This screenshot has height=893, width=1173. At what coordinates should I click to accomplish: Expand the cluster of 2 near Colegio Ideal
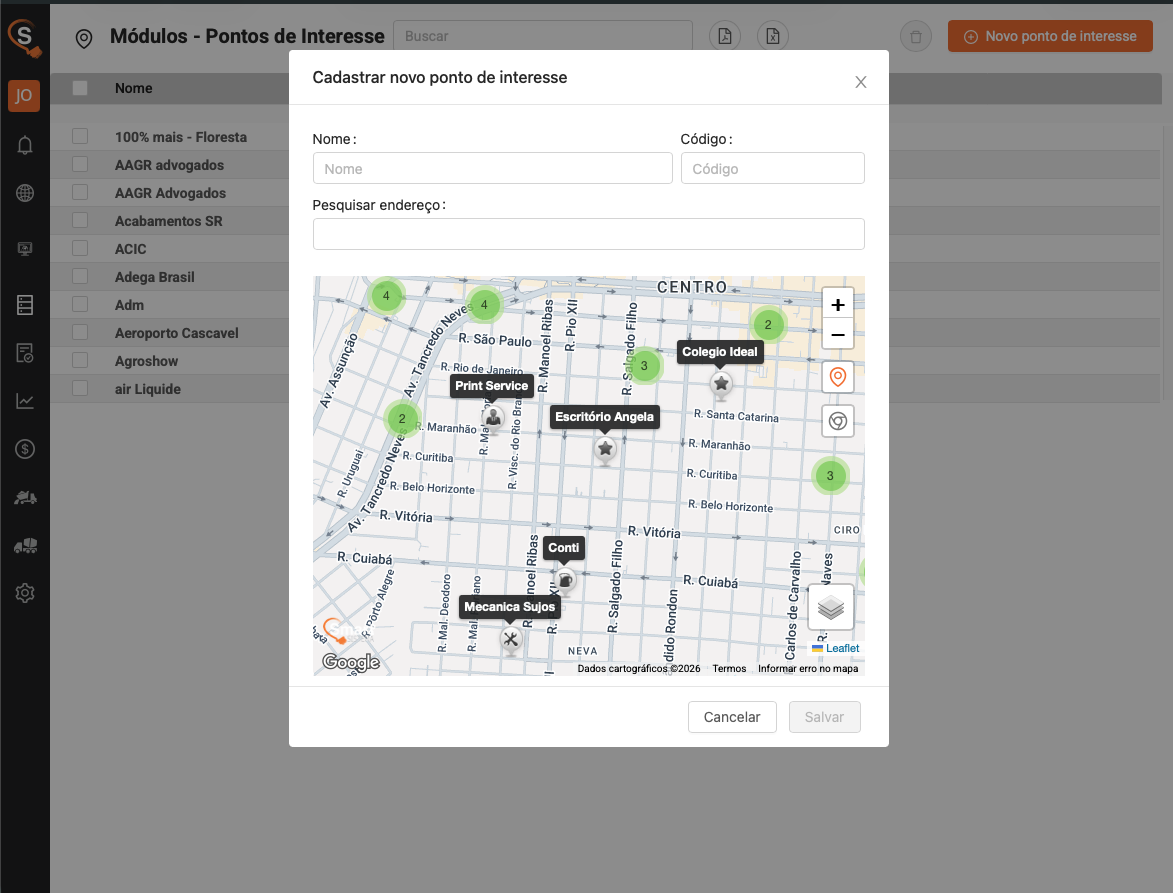coord(768,325)
